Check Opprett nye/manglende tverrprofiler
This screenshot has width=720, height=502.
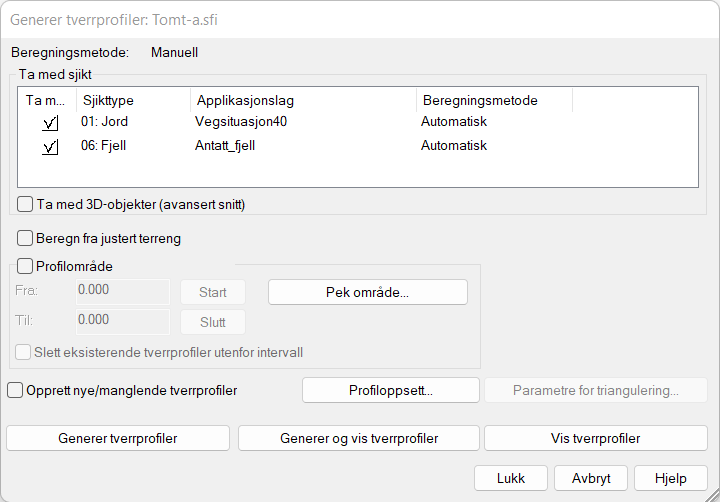(15, 390)
